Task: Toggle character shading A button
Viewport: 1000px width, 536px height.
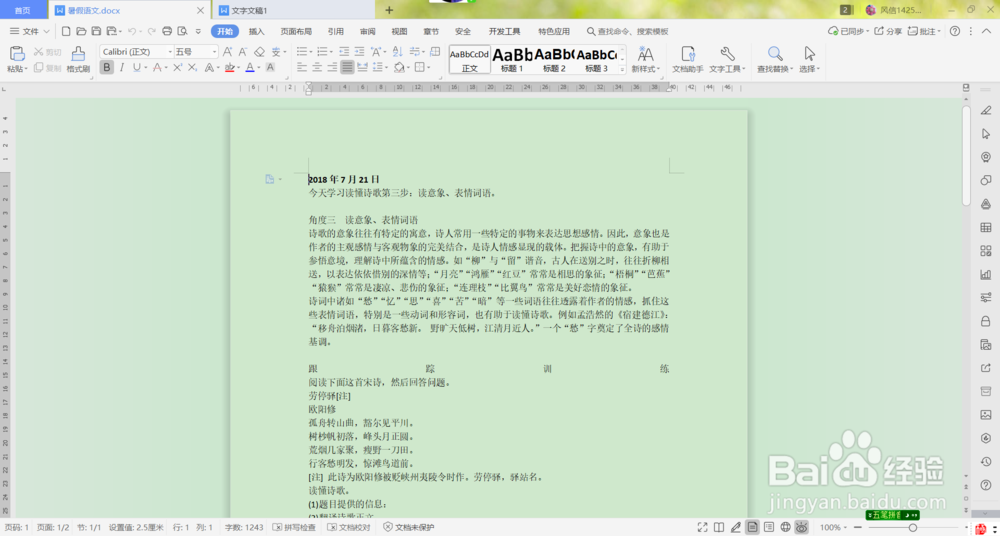Action: pyautogui.click(x=270, y=67)
